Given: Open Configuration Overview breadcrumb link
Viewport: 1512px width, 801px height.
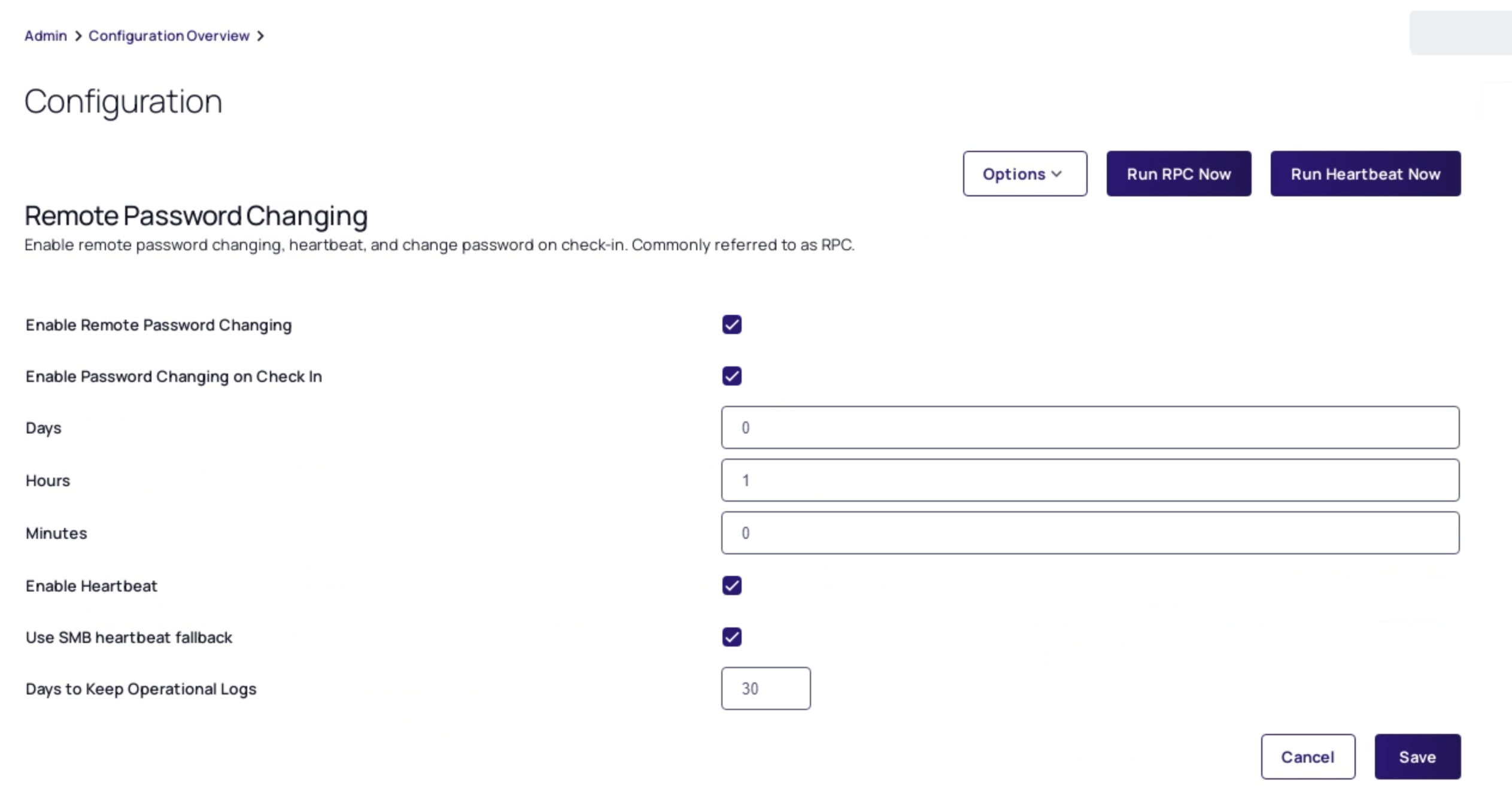Looking at the screenshot, I should pyautogui.click(x=169, y=36).
